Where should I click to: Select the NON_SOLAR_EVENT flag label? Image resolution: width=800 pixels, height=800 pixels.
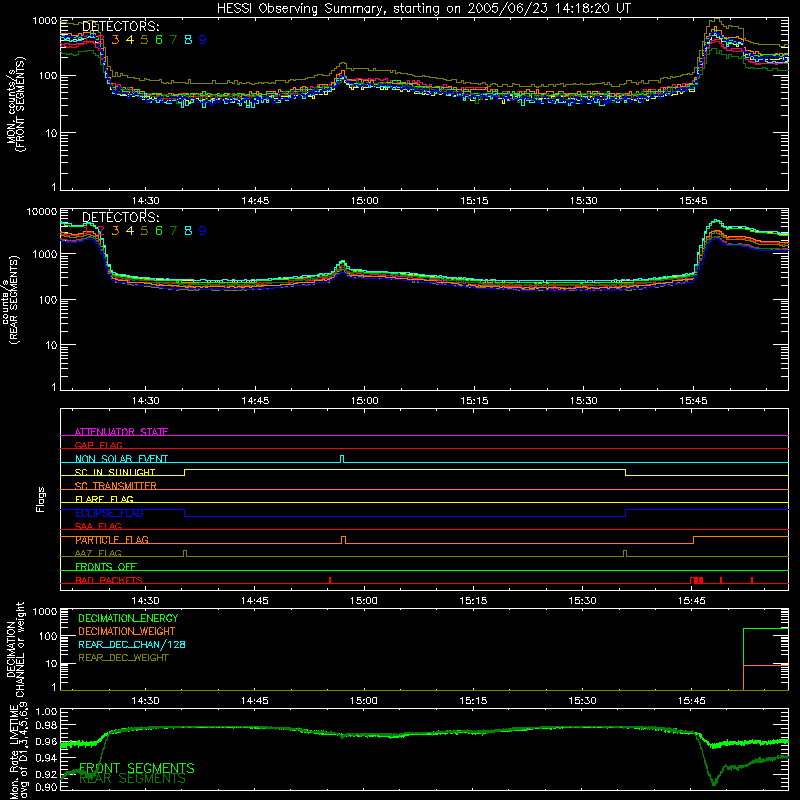(x=121, y=459)
